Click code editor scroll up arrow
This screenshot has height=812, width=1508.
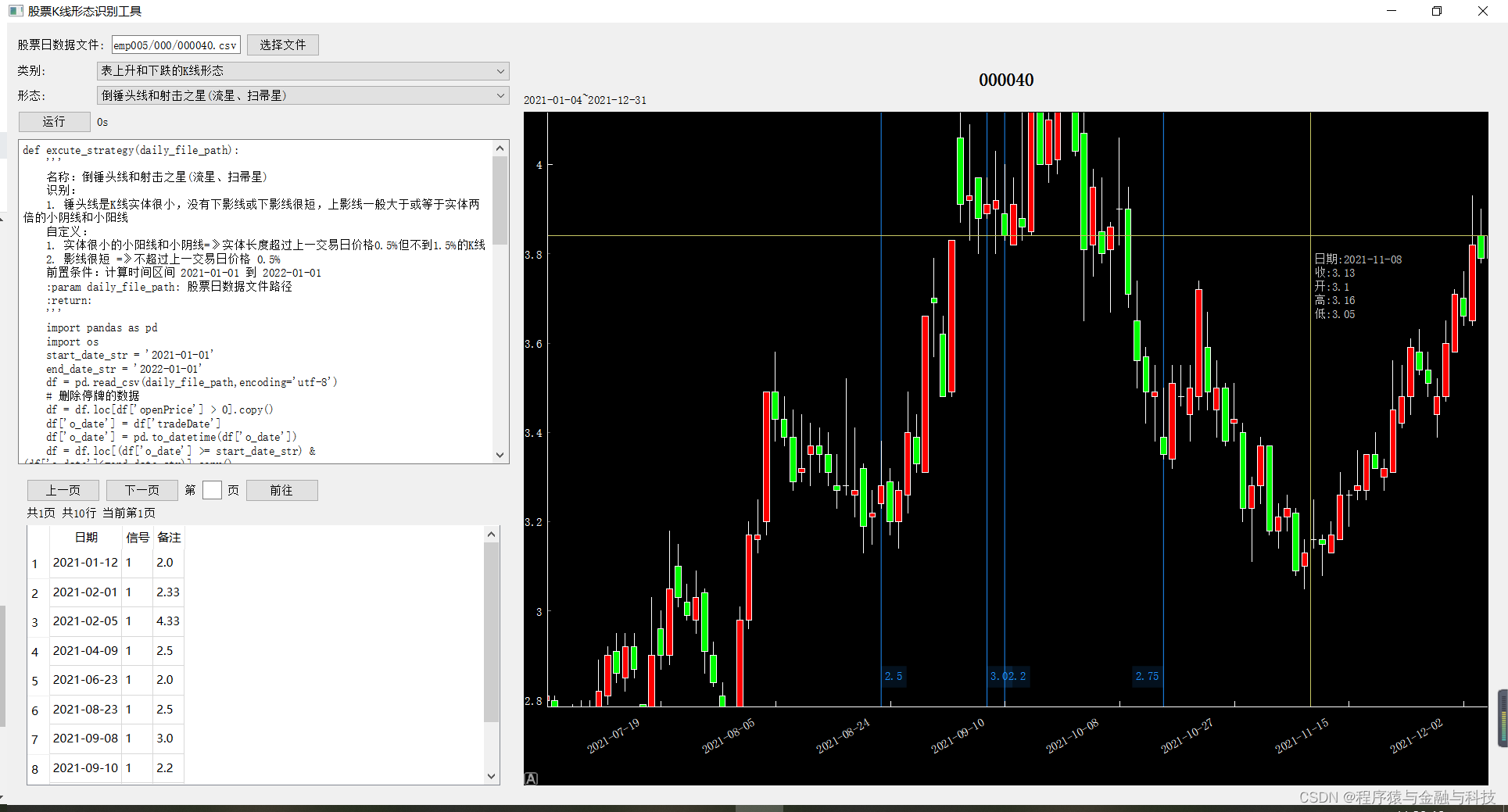[x=500, y=148]
